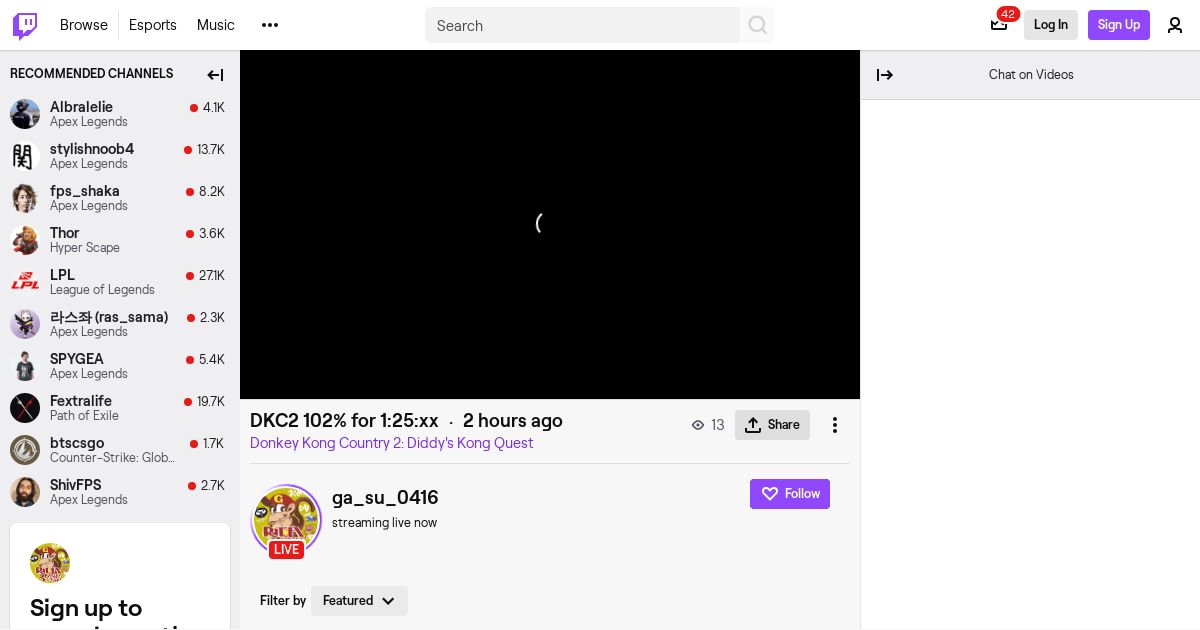Open Albralelie channel name link
This screenshot has height=630, width=1200.
click(x=81, y=107)
